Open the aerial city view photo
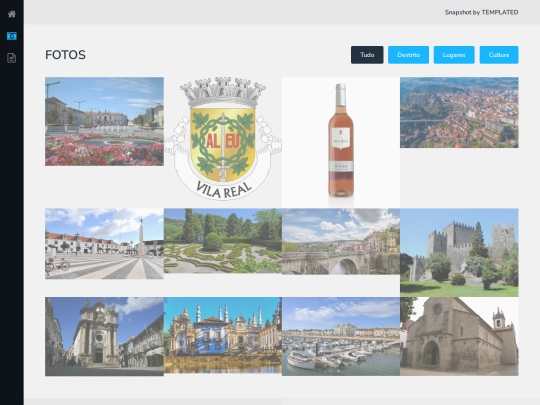The image size is (540, 405). pyautogui.click(x=459, y=113)
